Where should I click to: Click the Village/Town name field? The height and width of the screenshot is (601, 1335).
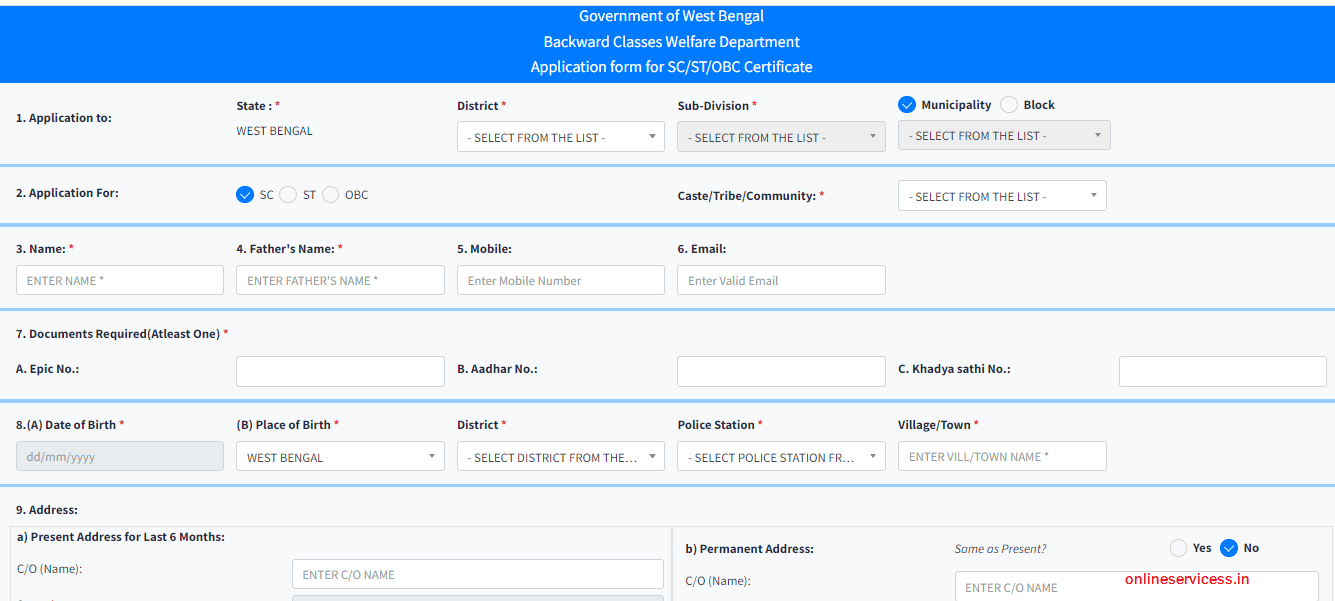click(1001, 455)
